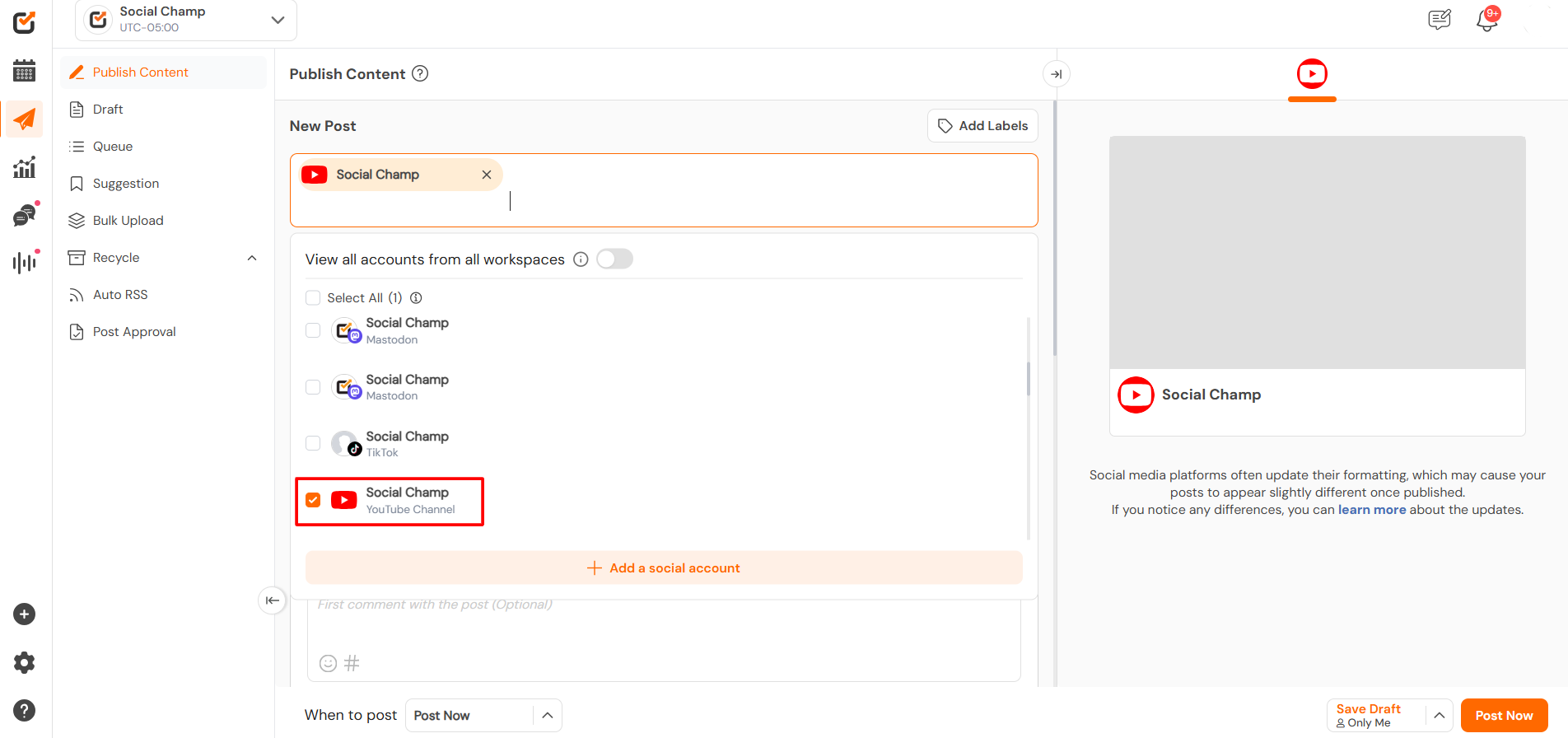
Task: Click the Post Now orange button
Action: pos(1504,715)
